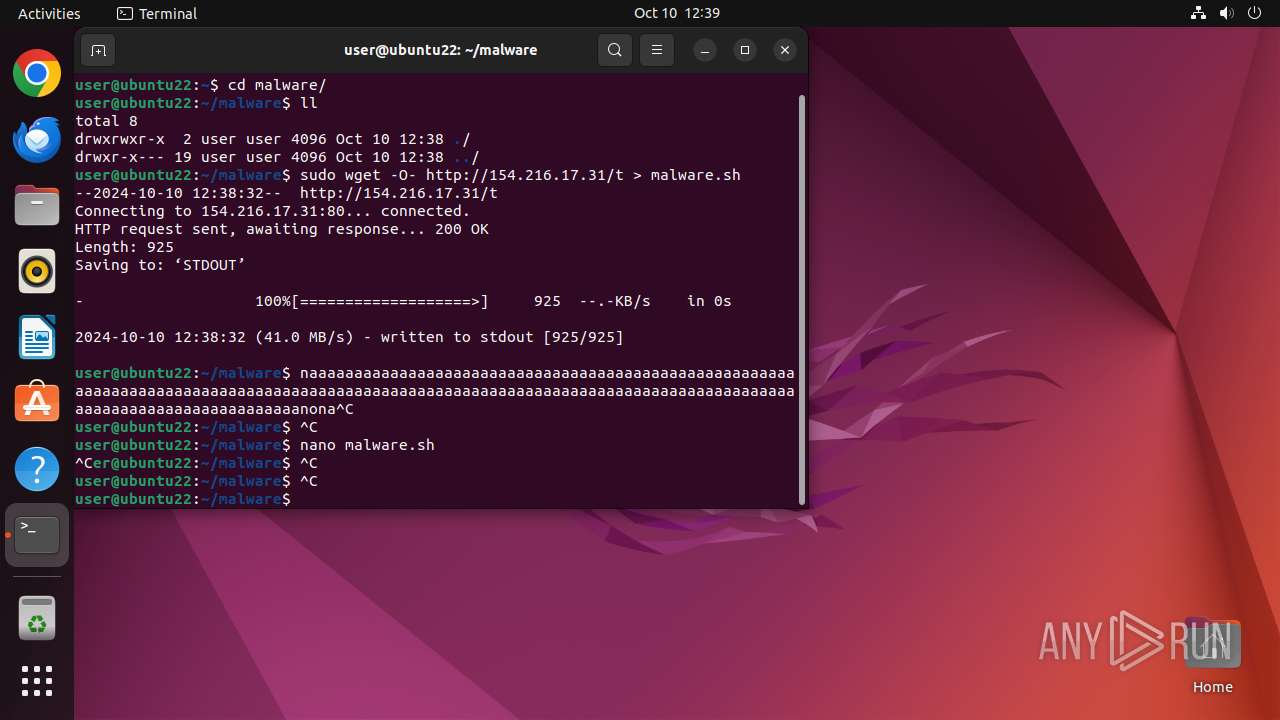Click power icon in top bar
Viewport: 1280px width, 720px height.
point(1255,13)
